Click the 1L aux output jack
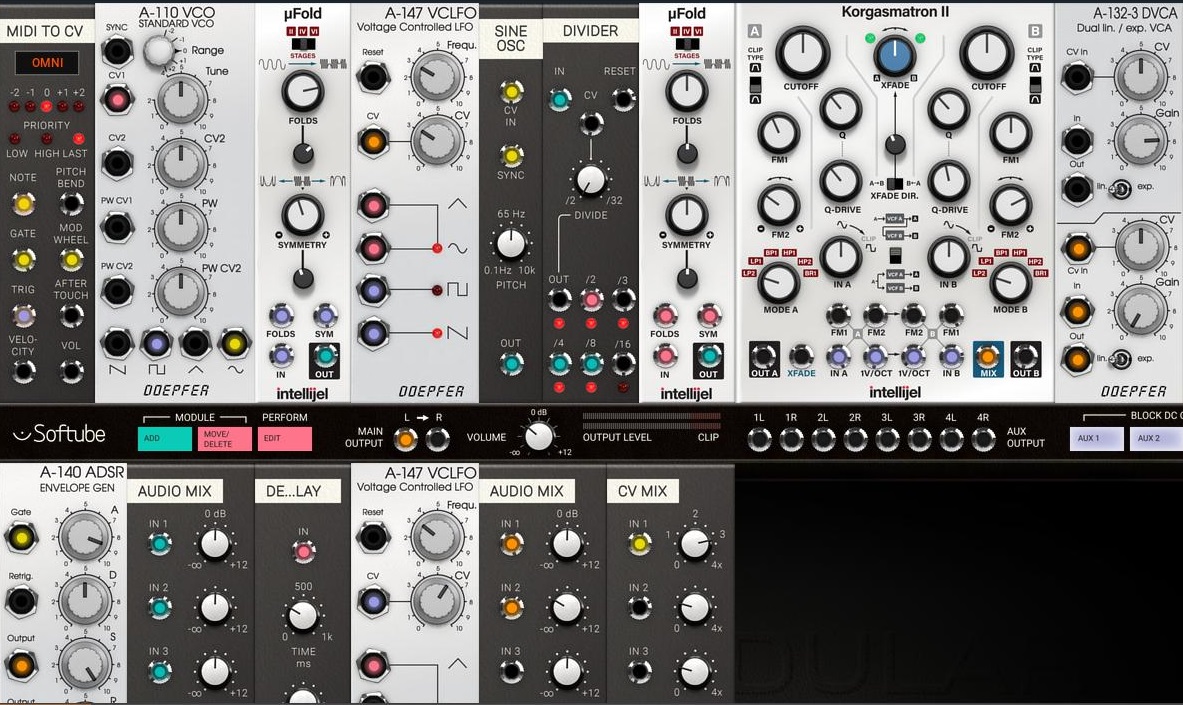The height and width of the screenshot is (705, 1183). pos(759,438)
